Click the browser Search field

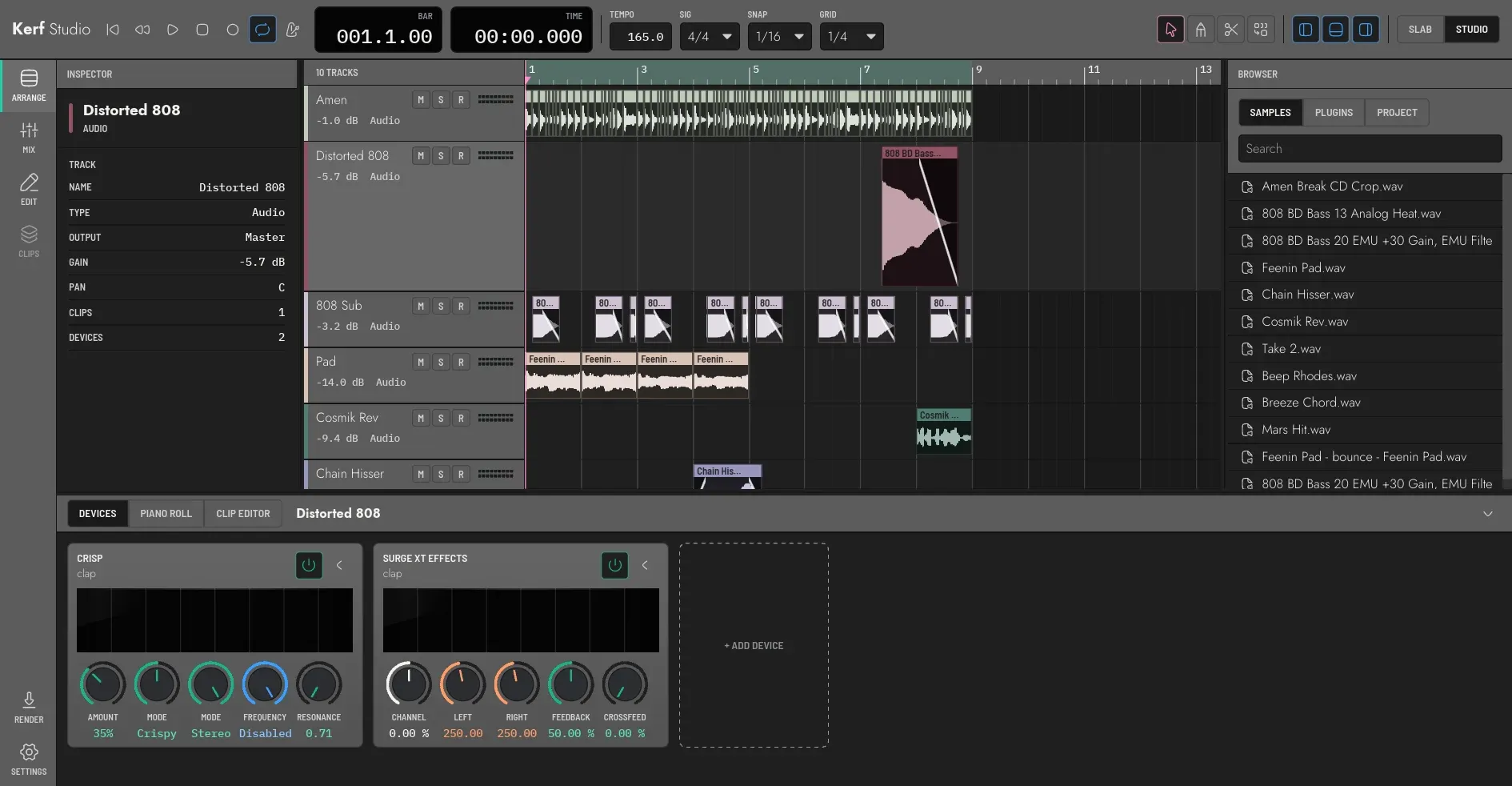click(x=1370, y=149)
